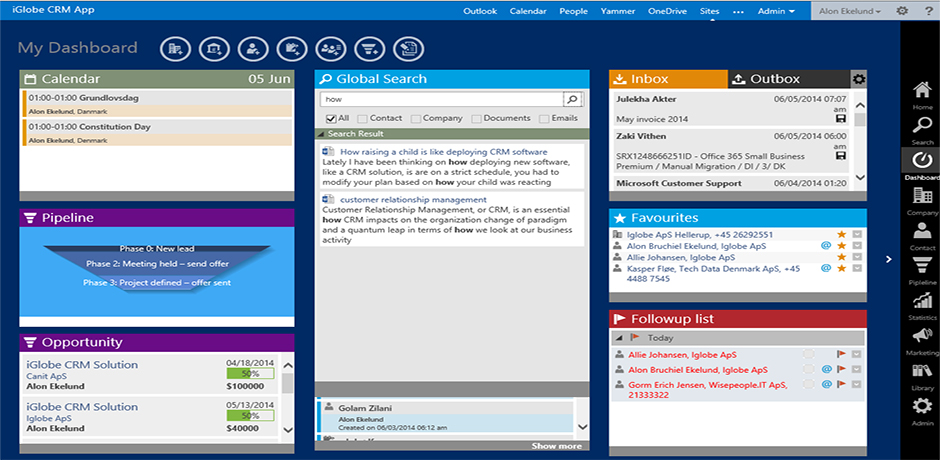940x460 pixels.
Task: Click the Phase 2: Meeting held funnel segment
Action: tap(157, 263)
